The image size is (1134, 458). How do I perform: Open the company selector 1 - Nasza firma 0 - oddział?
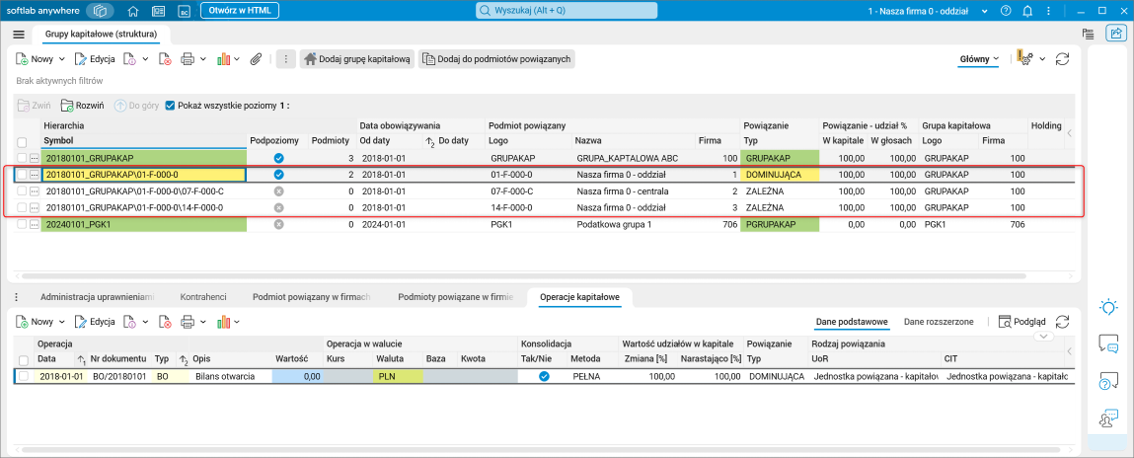(928, 11)
